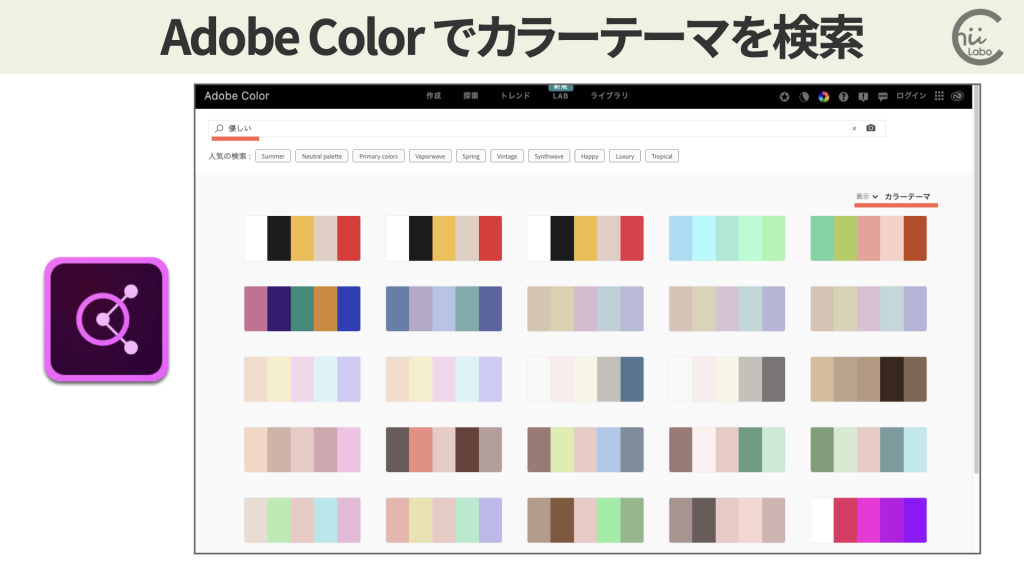1024x576 pixels.
Task: Open the 作成 menu item
Action: point(432,96)
